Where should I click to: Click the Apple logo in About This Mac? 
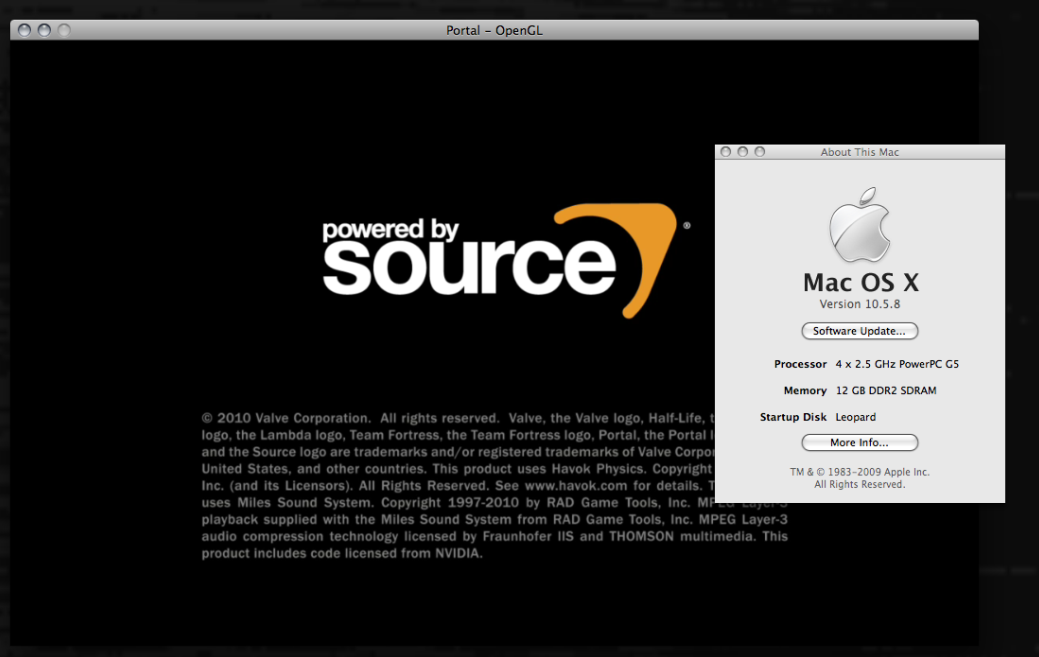pos(859,225)
